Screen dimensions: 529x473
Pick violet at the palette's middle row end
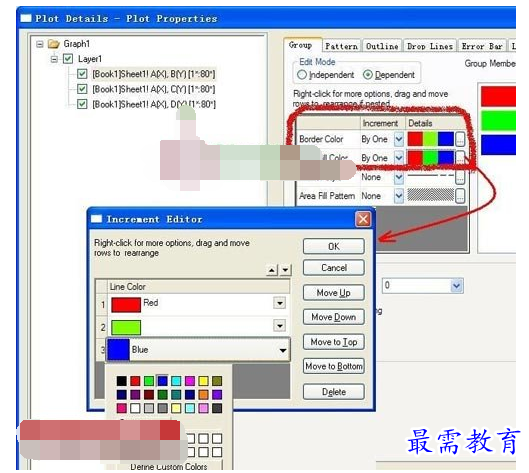pos(217,394)
